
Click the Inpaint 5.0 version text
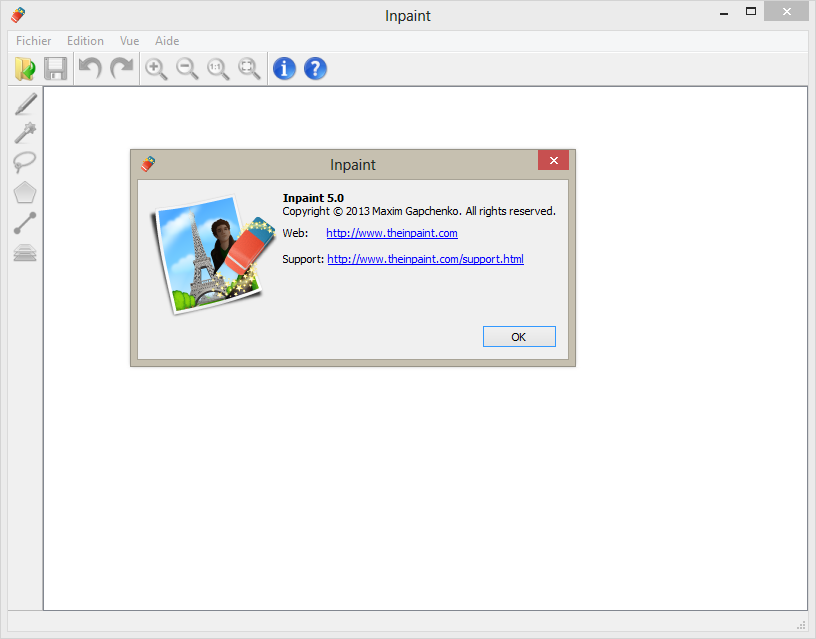pos(313,198)
